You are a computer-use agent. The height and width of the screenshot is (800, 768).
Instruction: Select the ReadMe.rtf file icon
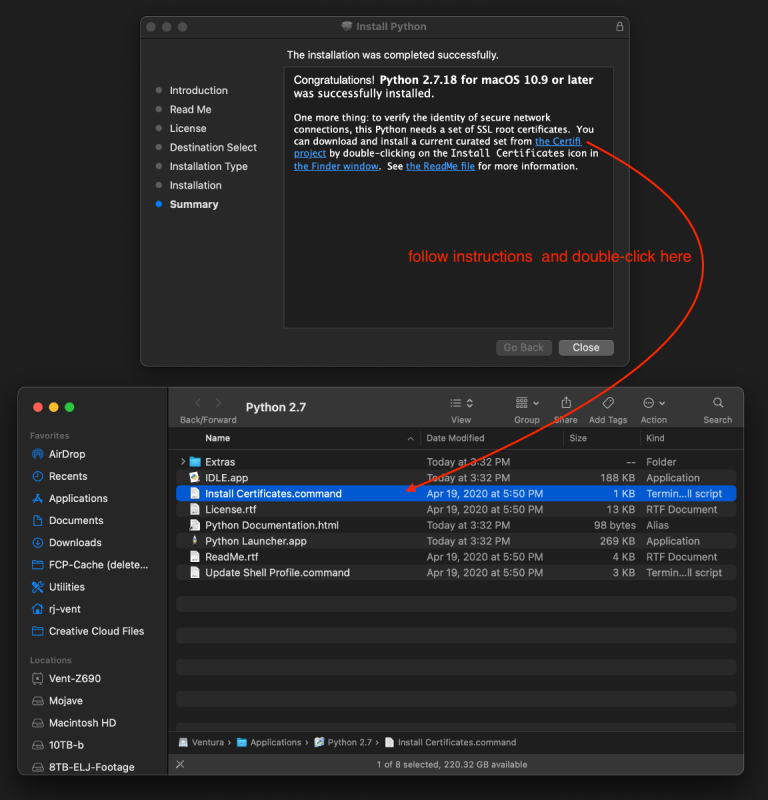point(194,557)
